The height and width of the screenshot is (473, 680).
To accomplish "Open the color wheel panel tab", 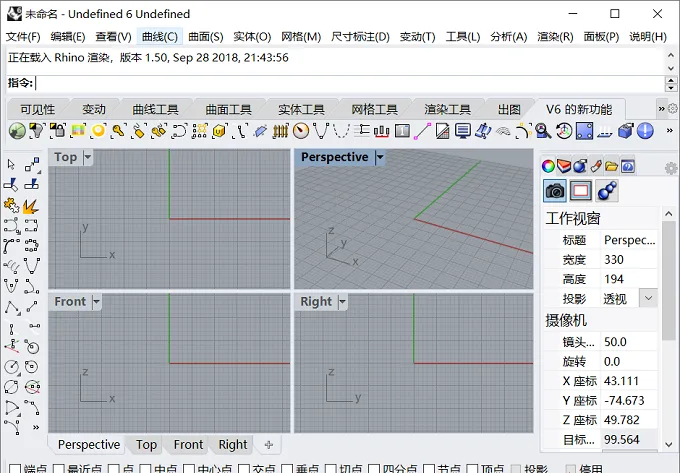I will (x=548, y=166).
